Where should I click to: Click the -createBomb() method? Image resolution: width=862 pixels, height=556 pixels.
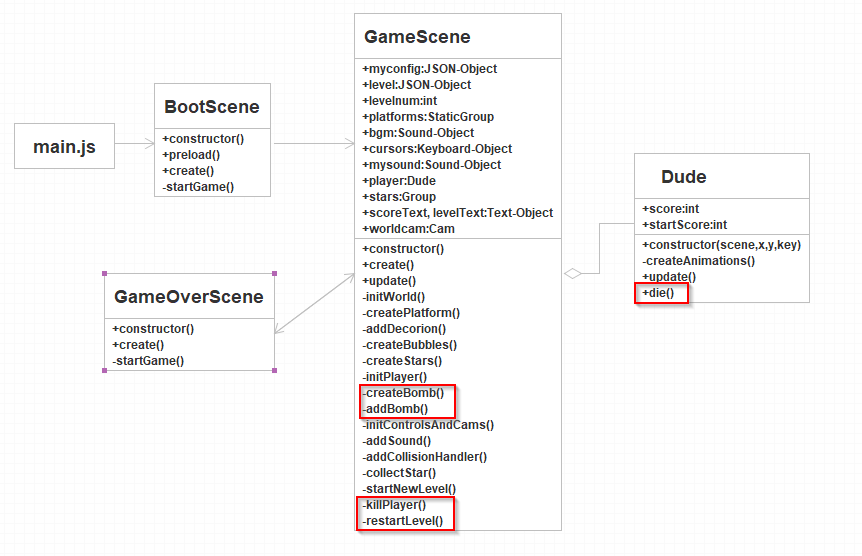[403, 393]
